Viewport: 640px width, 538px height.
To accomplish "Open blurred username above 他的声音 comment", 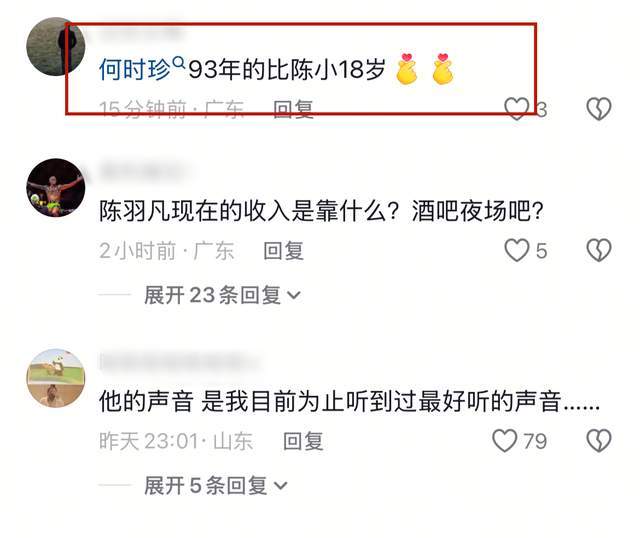I will (180, 361).
